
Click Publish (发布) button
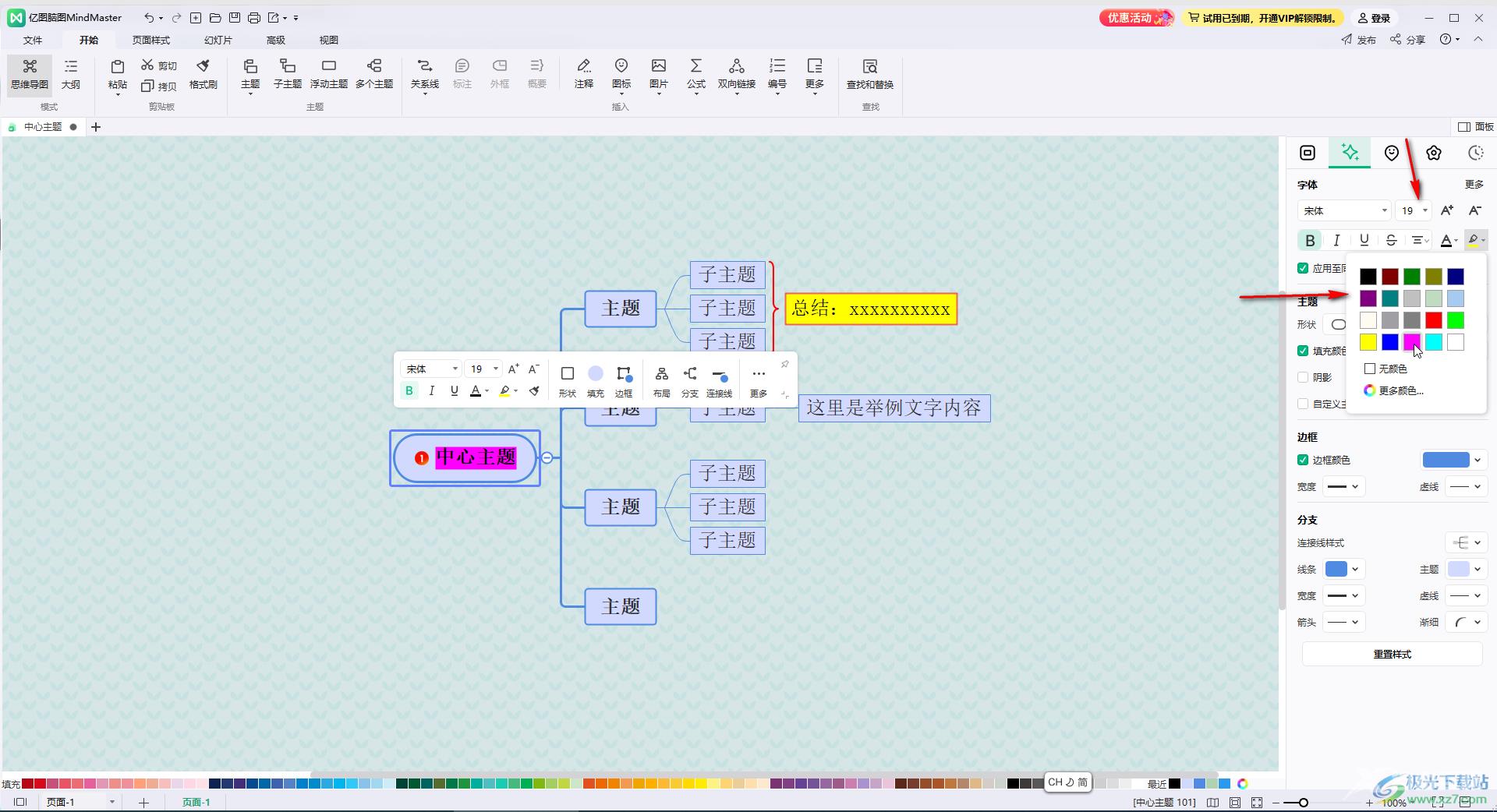1358,40
